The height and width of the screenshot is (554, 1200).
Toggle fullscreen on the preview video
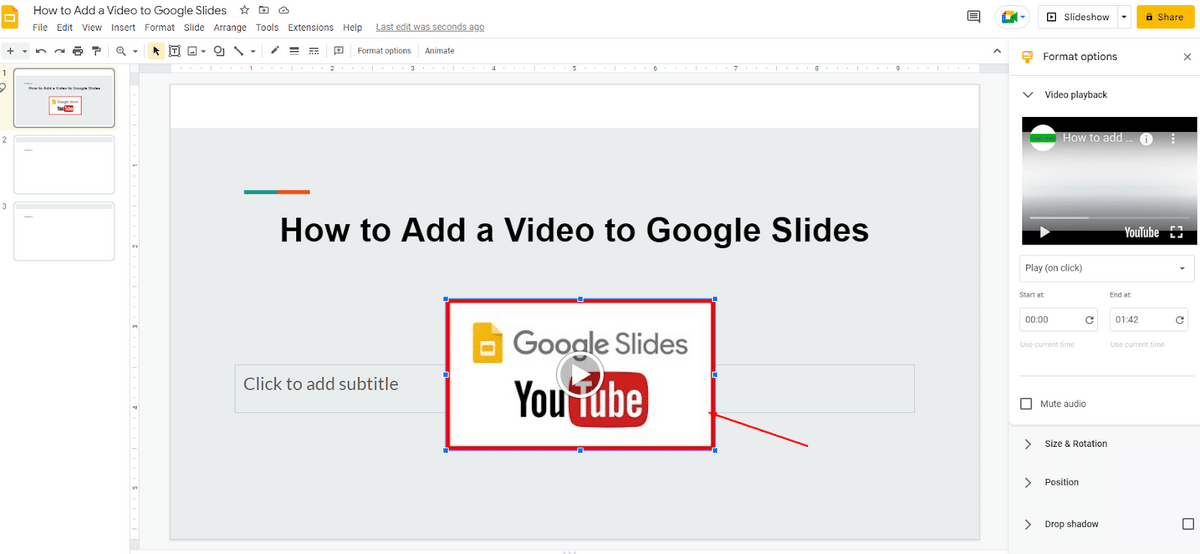pyautogui.click(x=1176, y=232)
